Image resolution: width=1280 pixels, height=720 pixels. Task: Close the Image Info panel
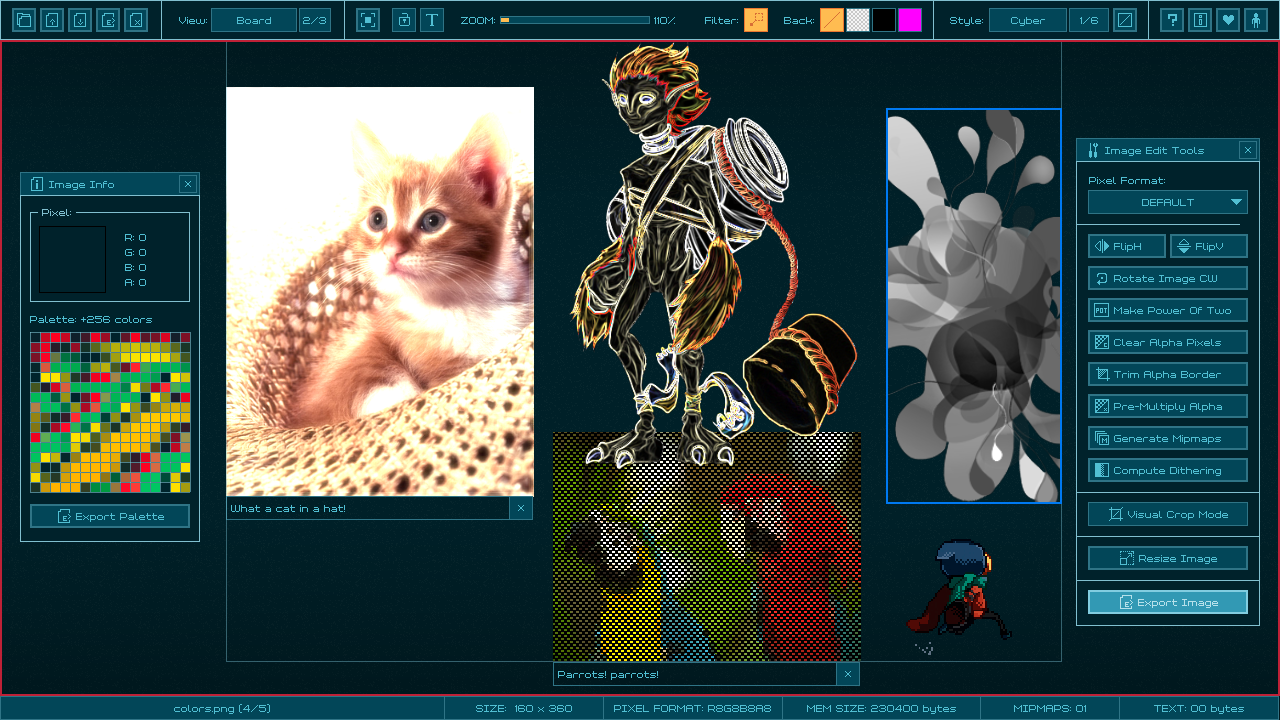click(x=188, y=184)
